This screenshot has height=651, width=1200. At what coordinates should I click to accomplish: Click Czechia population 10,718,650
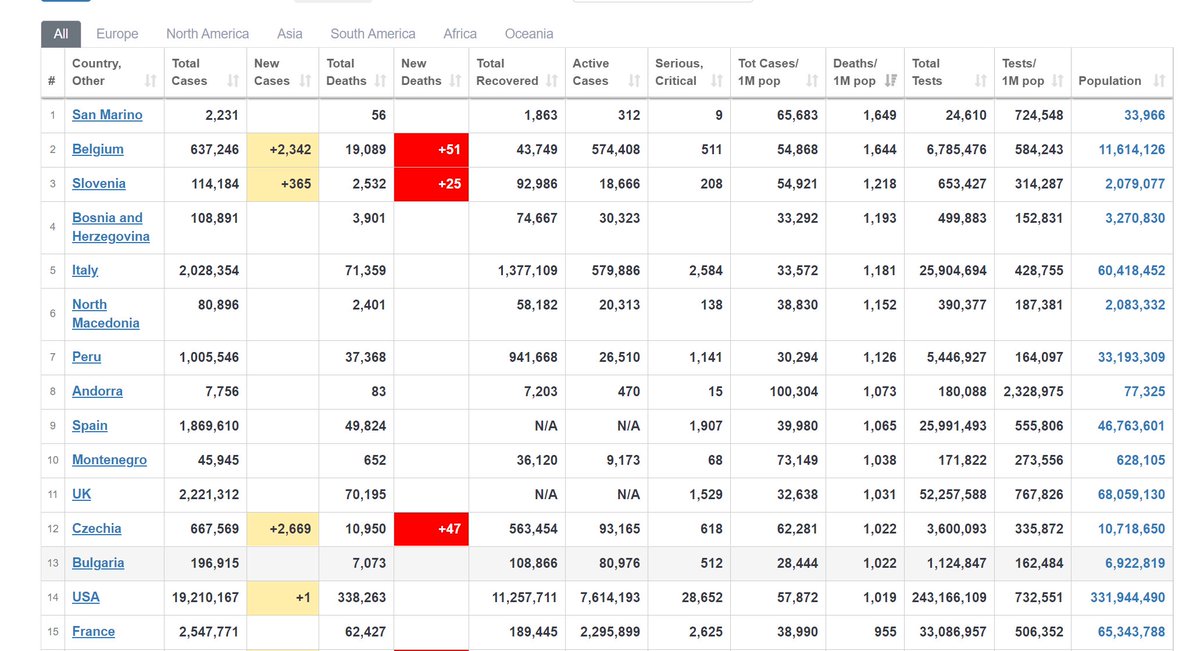pos(1132,528)
